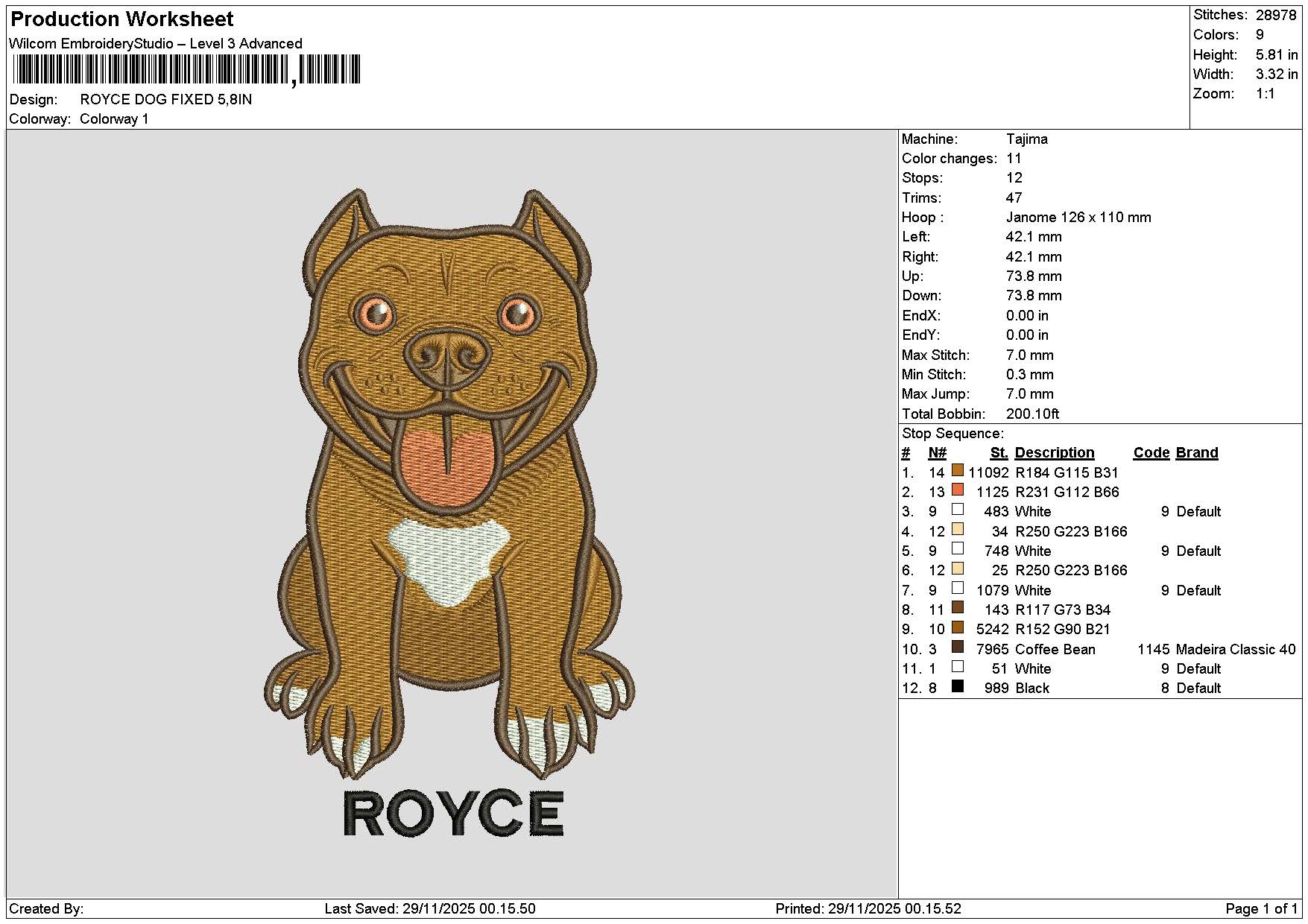Click the Colors value 9
Viewport: 1308px width, 924px height.
1260,35
